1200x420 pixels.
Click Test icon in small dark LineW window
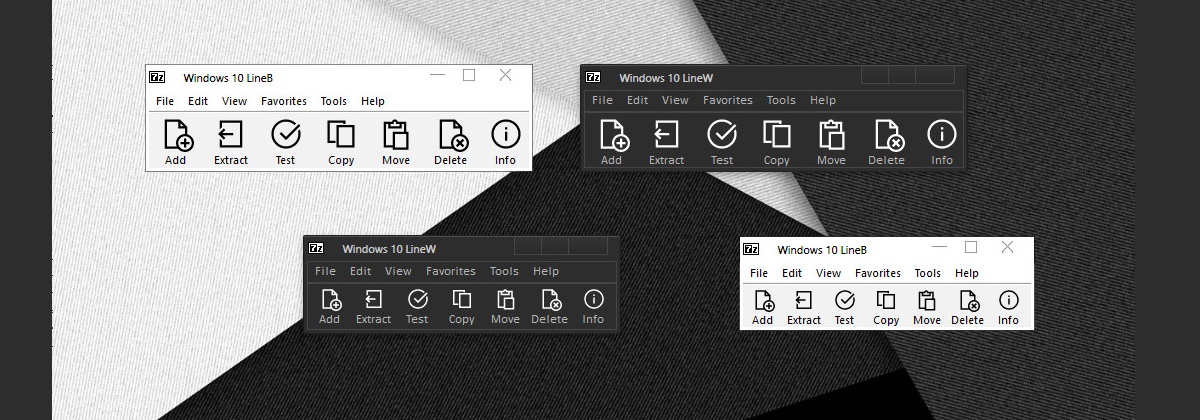coord(418,299)
